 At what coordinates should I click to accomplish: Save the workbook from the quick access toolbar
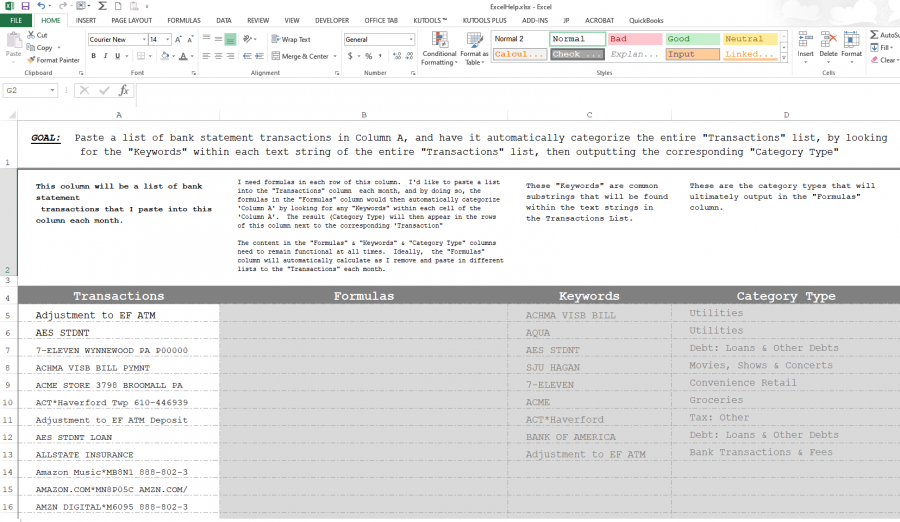pos(25,6)
